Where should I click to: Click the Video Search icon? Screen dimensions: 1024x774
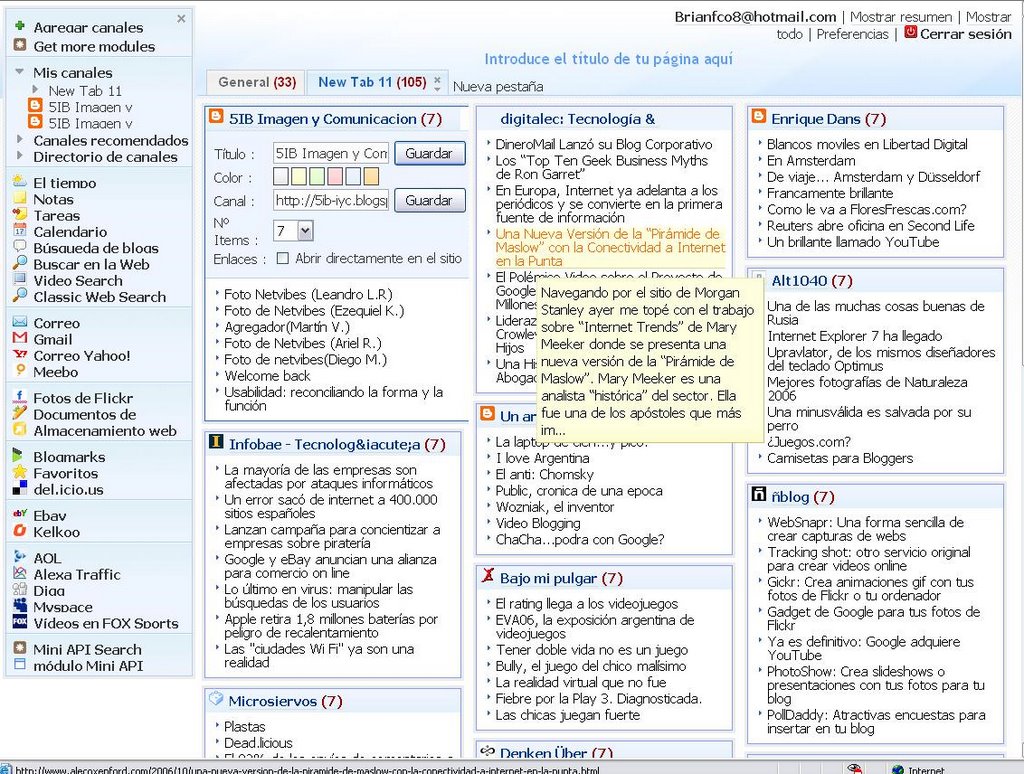pos(20,280)
